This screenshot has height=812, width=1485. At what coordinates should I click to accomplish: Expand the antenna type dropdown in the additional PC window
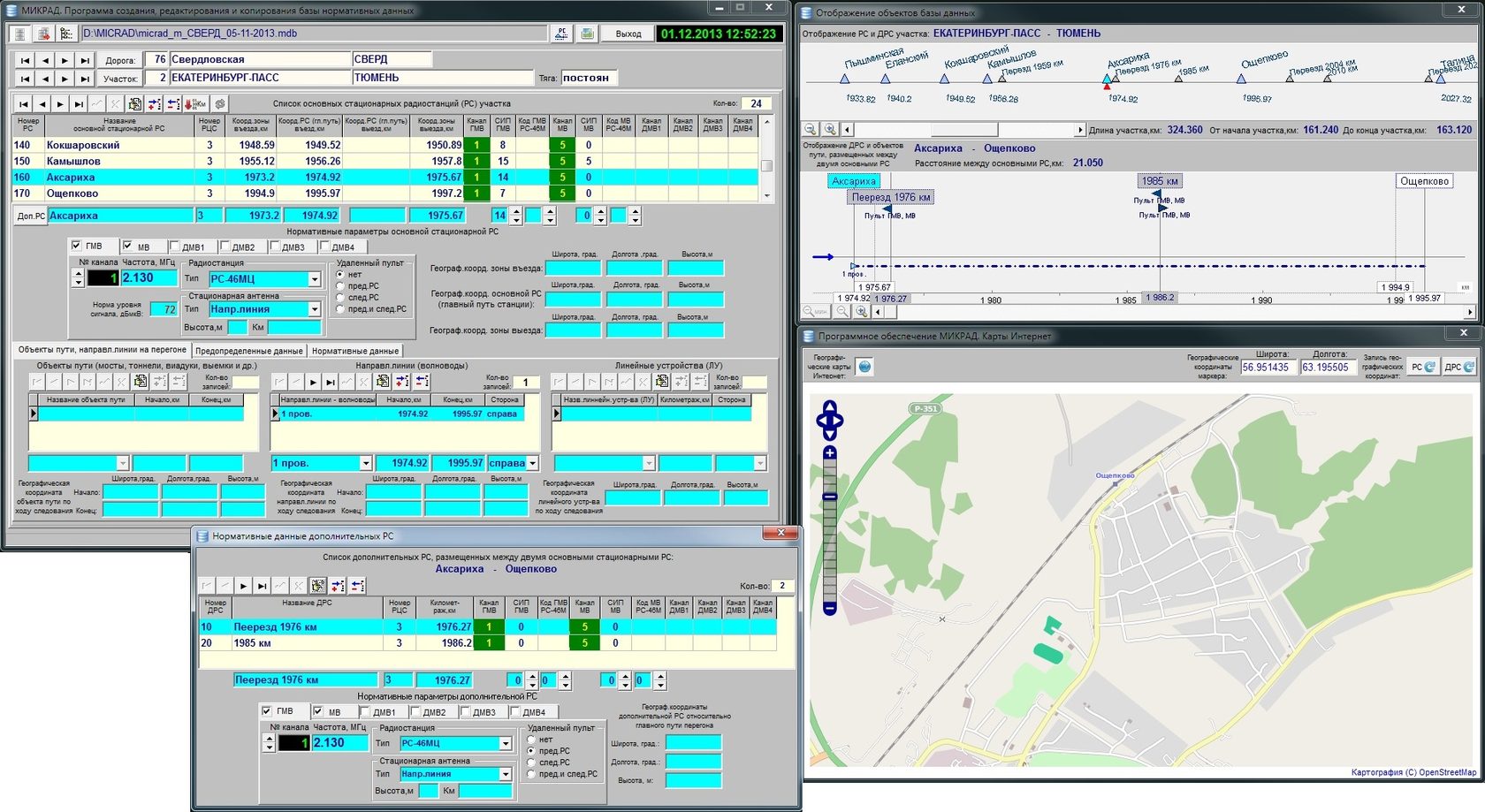505,774
